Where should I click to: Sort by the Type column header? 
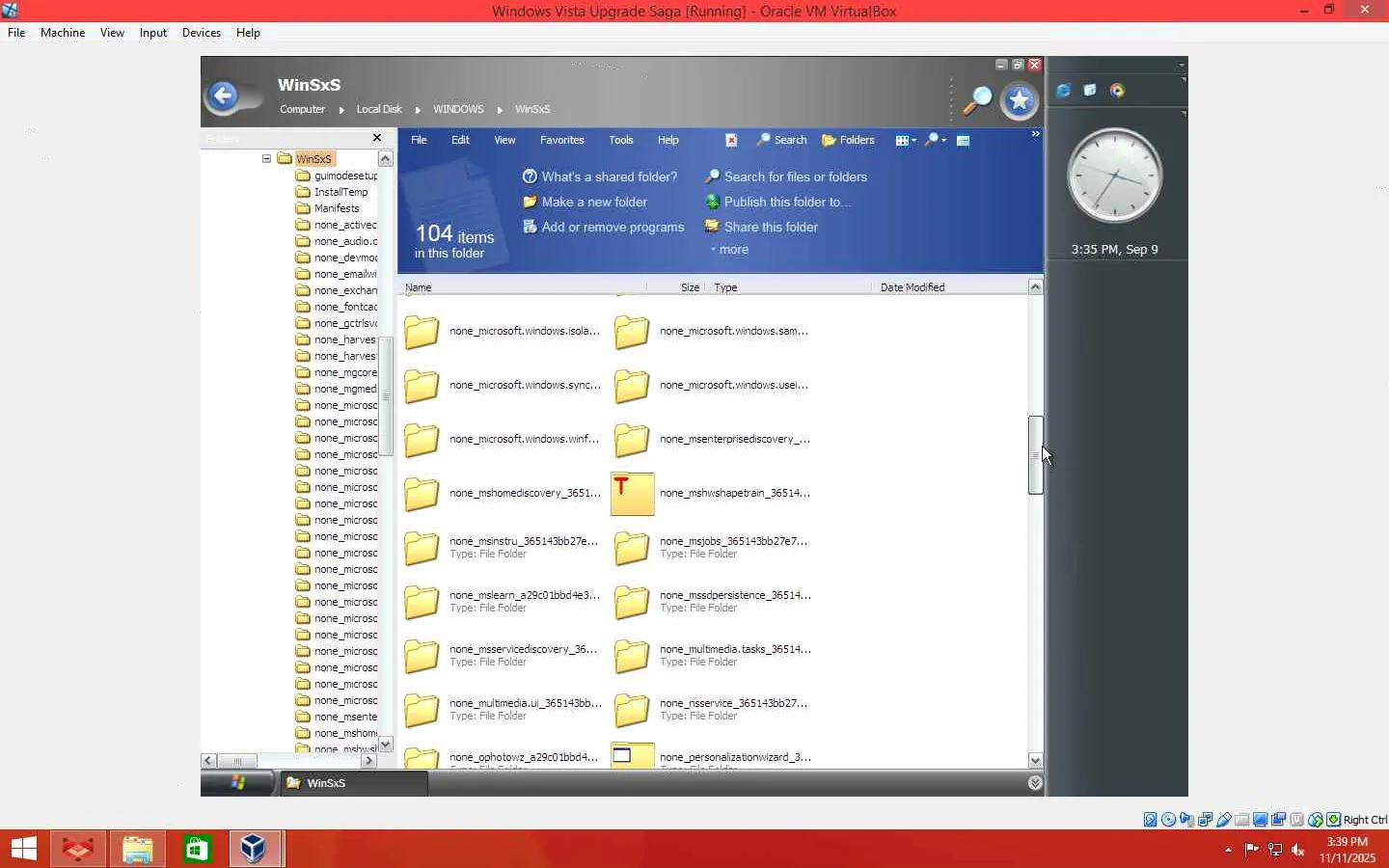(725, 287)
